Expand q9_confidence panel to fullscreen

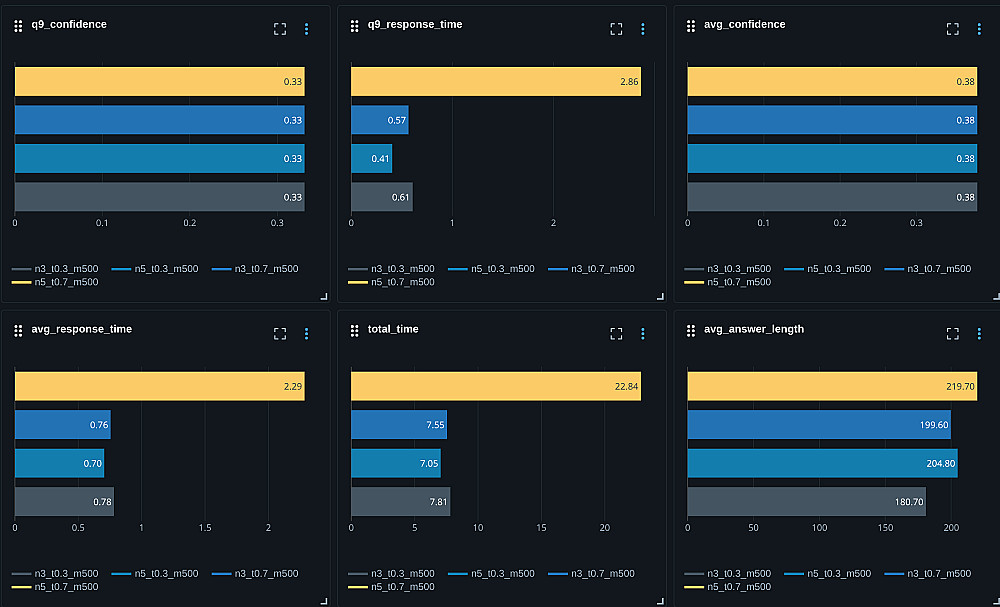pyautogui.click(x=280, y=29)
